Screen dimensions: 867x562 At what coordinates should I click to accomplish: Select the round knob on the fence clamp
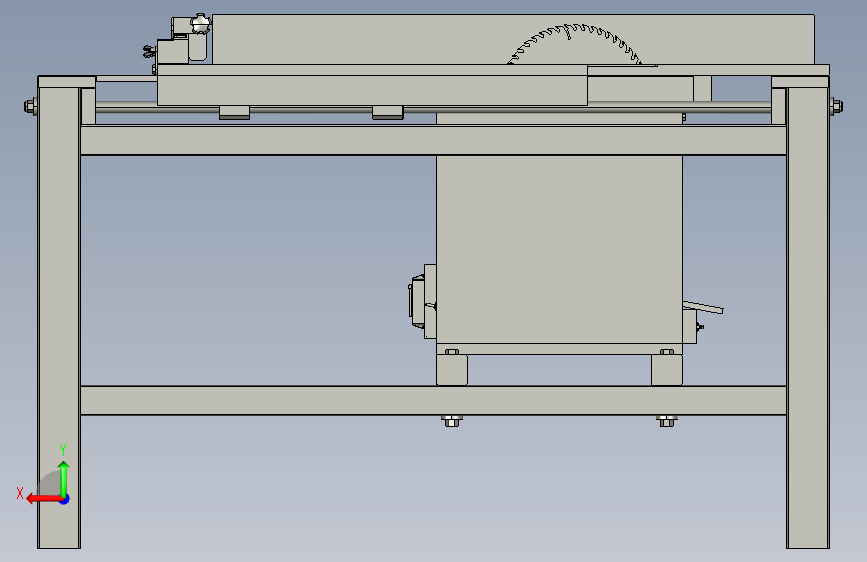tap(200, 23)
